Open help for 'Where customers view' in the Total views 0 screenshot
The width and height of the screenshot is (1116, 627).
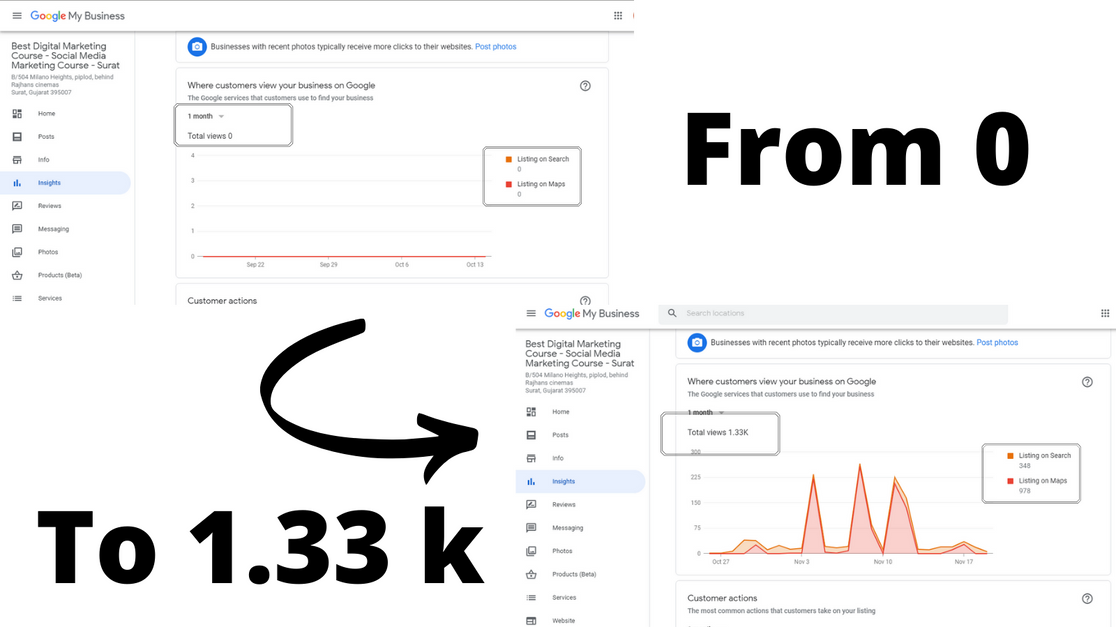click(585, 86)
